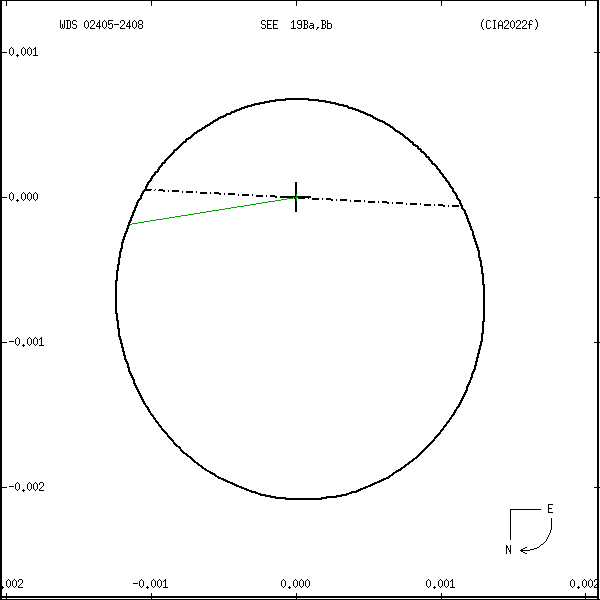Click the green line to periastron

pos(213,210)
